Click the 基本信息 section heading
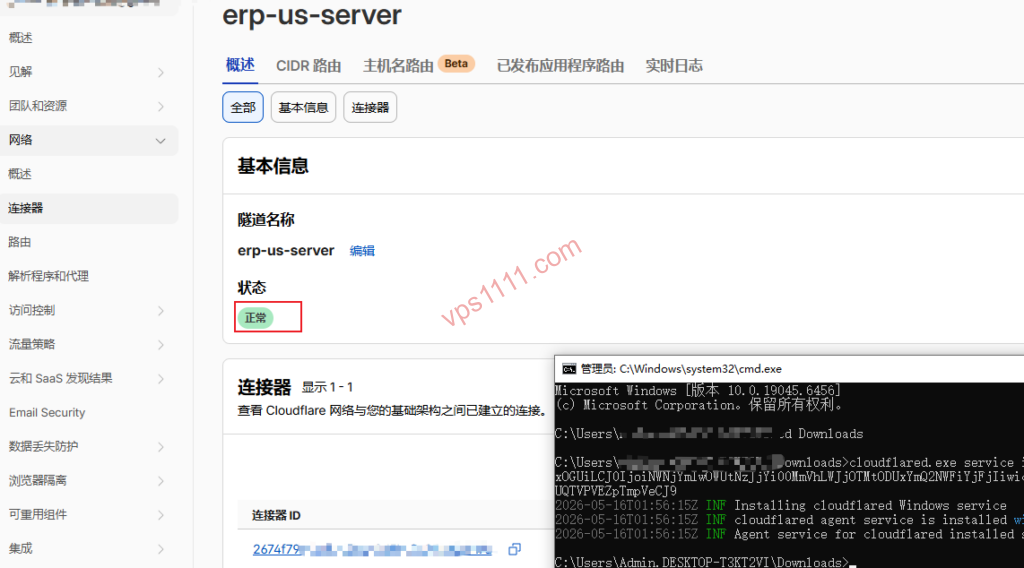 273,166
